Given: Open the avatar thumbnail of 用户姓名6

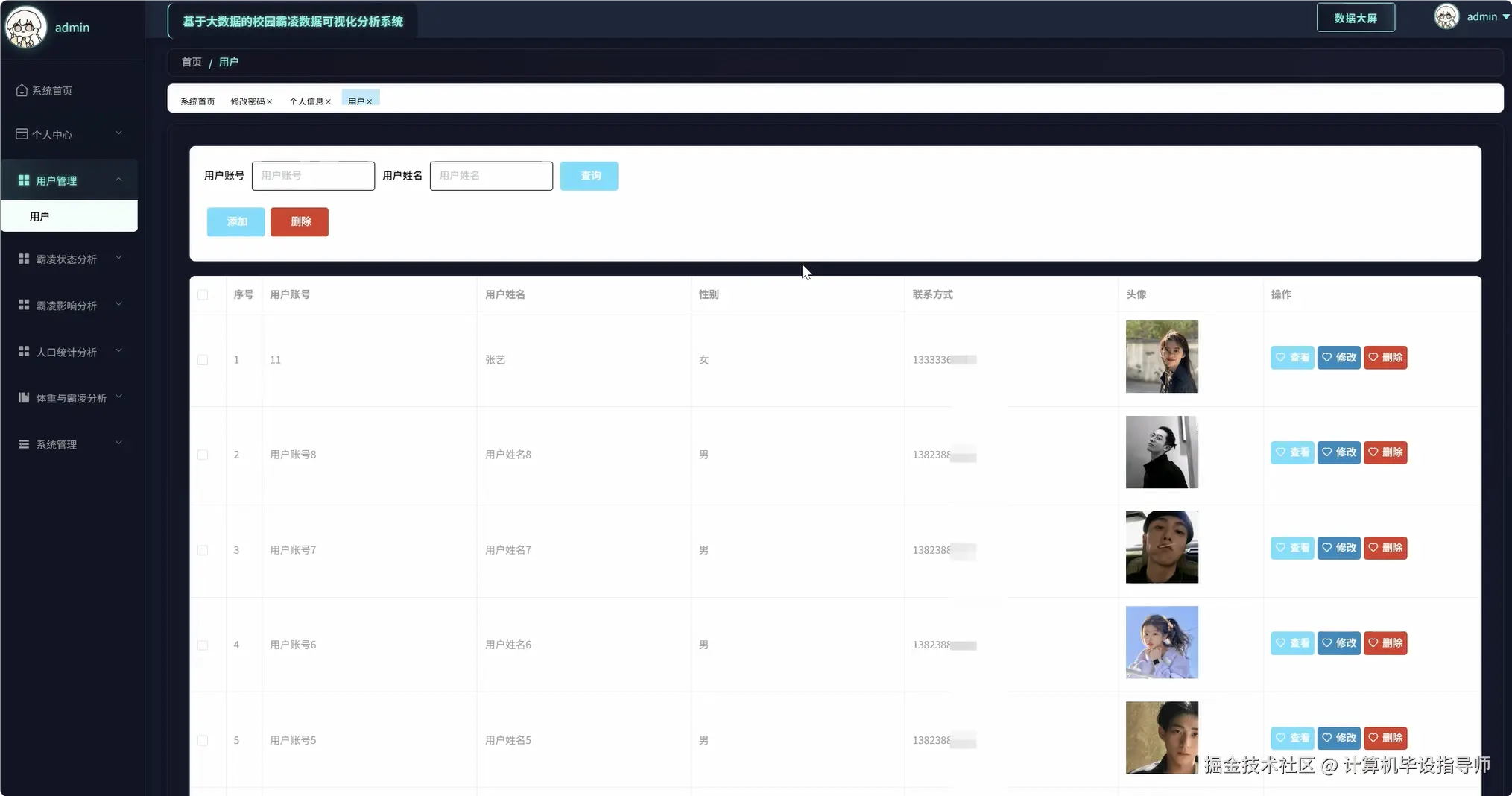Looking at the screenshot, I should coord(1162,642).
